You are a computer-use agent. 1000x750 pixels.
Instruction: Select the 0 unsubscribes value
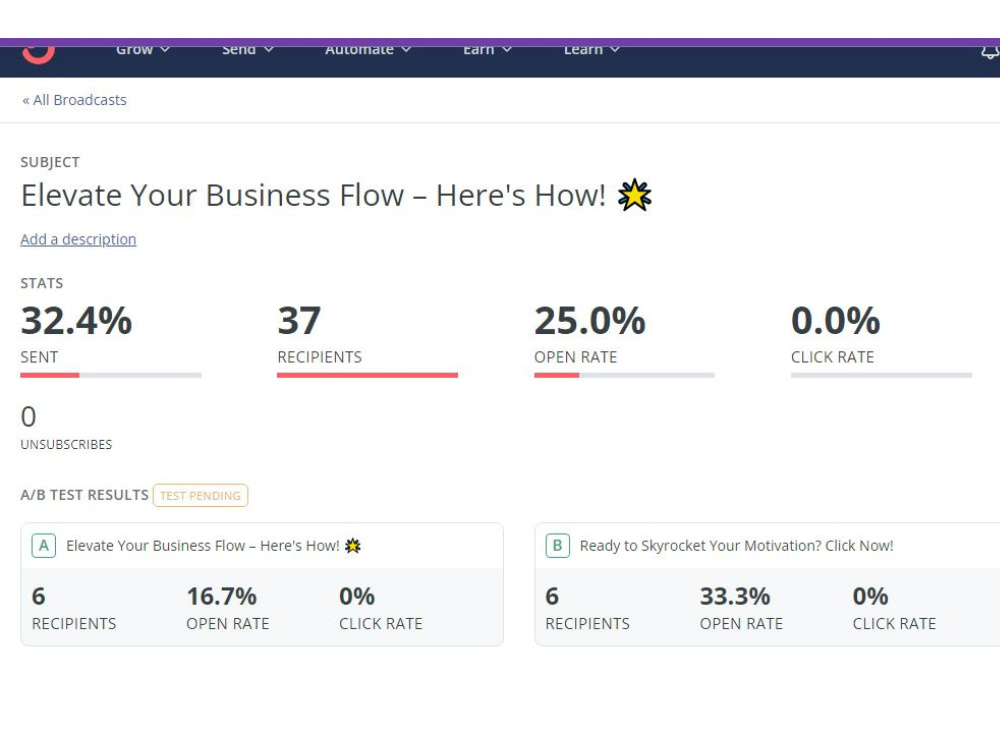[29, 417]
